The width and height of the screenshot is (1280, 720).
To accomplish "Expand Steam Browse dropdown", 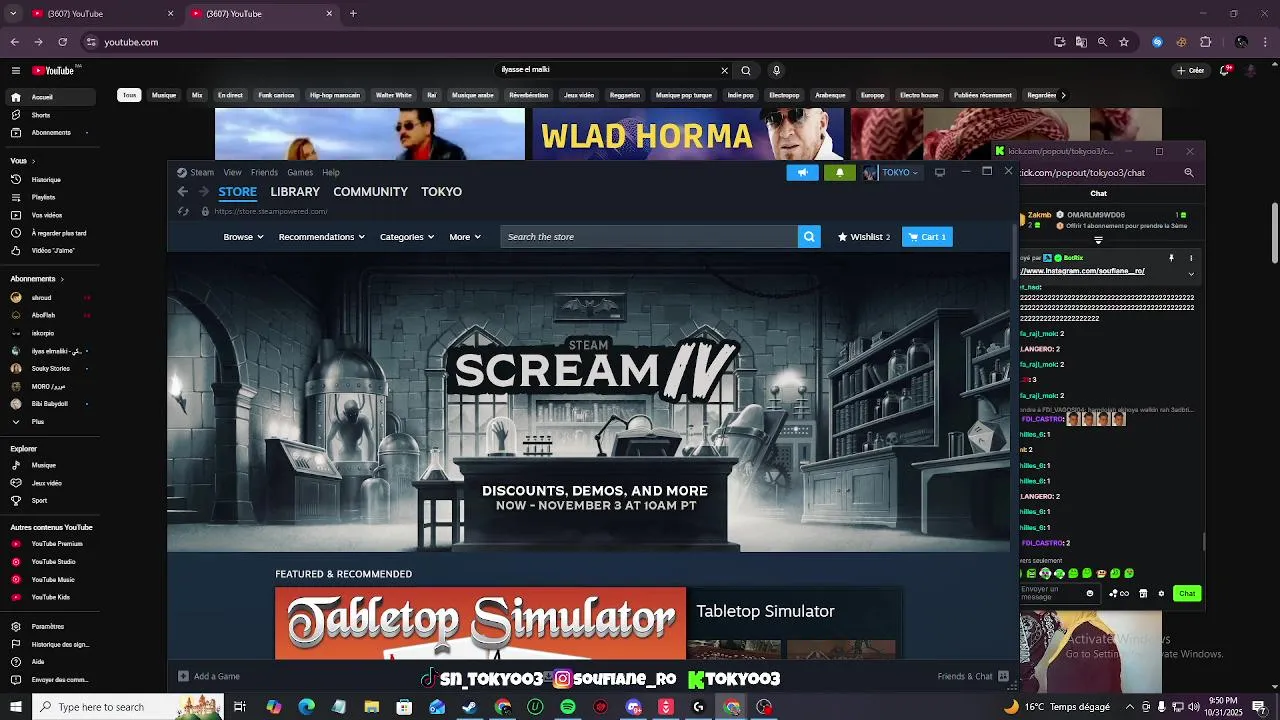I will (243, 237).
